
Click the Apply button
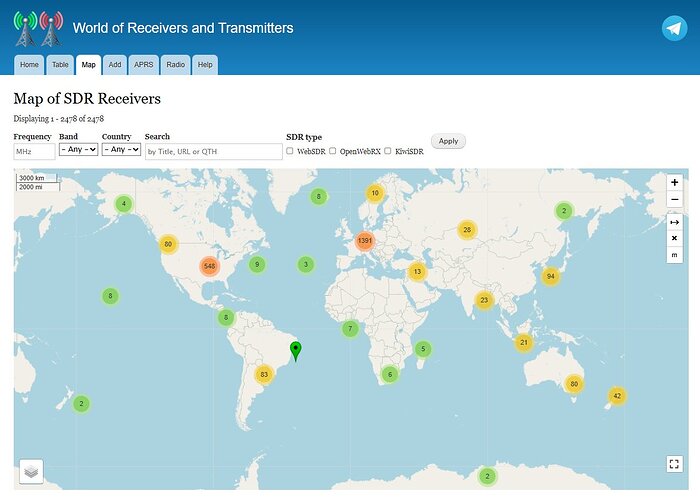click(448, 141)
